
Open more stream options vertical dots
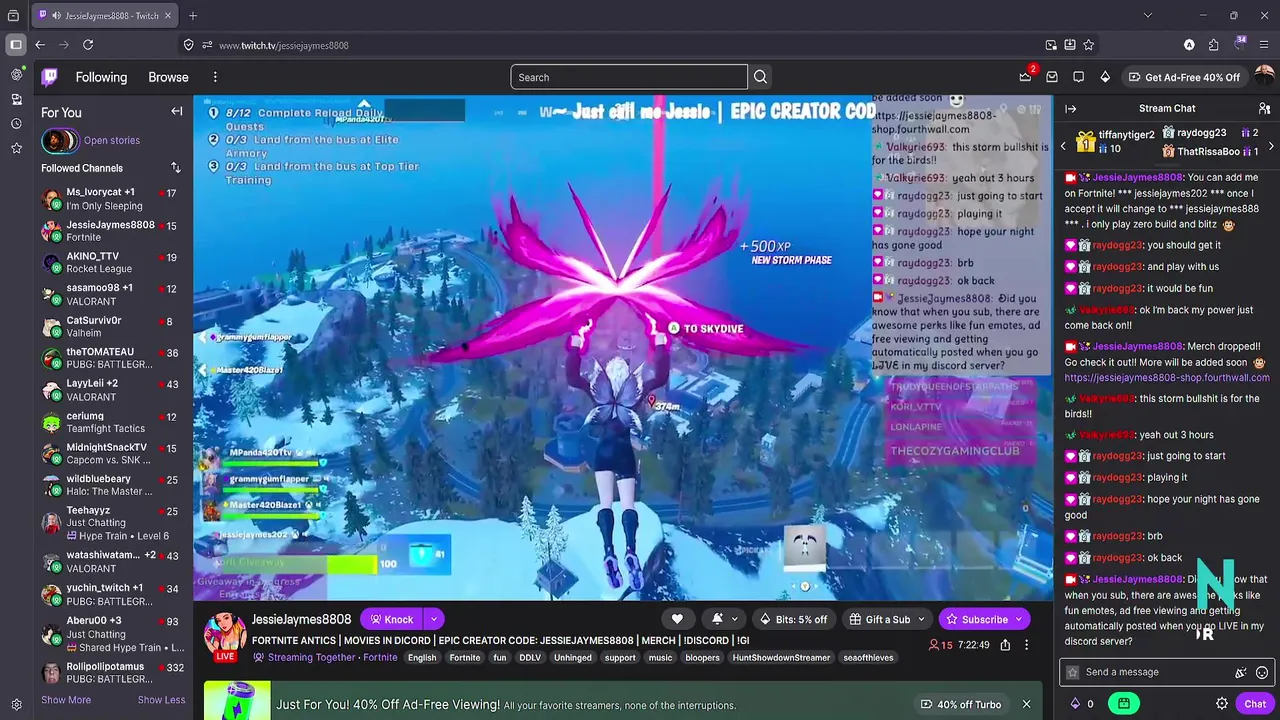[x=1026, y=645]
